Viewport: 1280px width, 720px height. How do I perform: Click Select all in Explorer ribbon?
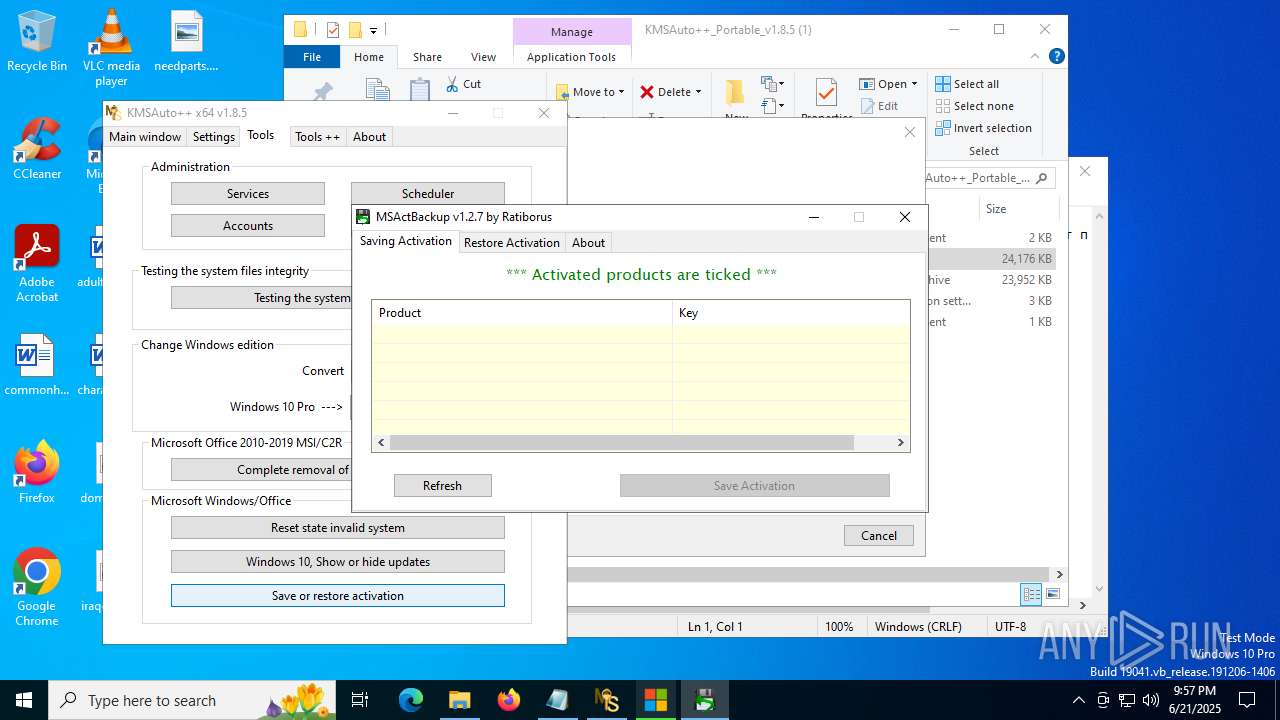coord(967,84)
